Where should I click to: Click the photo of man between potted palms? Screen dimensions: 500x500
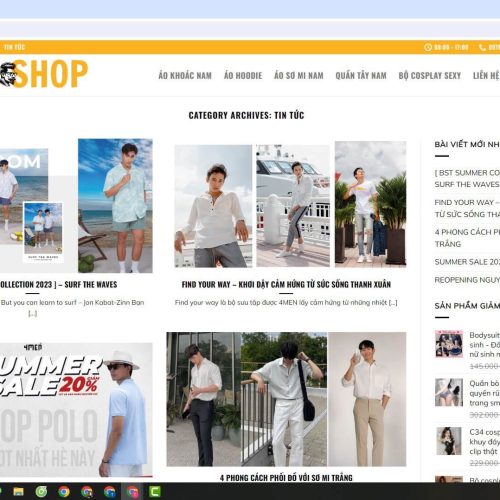point(371,204)
